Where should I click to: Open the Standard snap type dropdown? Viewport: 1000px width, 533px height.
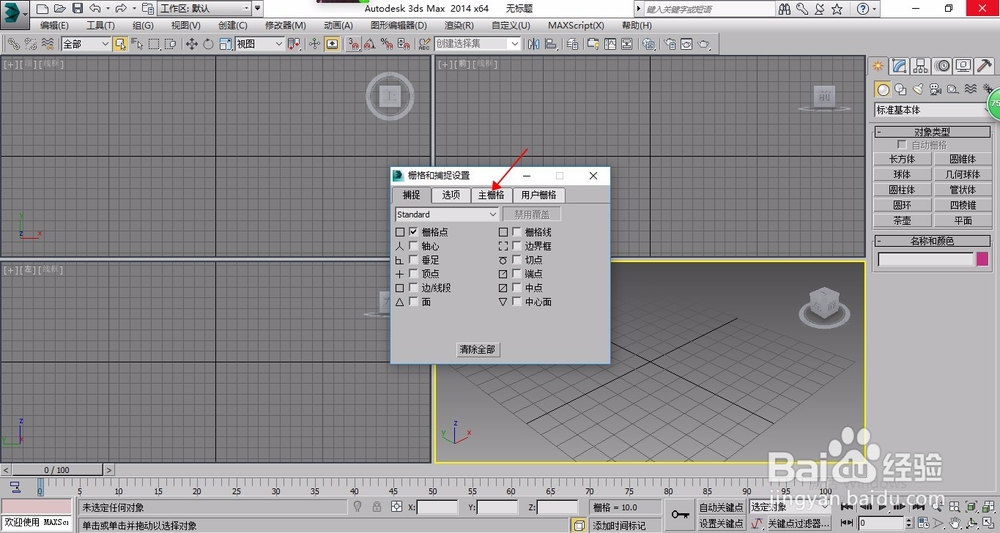point(446,214)
